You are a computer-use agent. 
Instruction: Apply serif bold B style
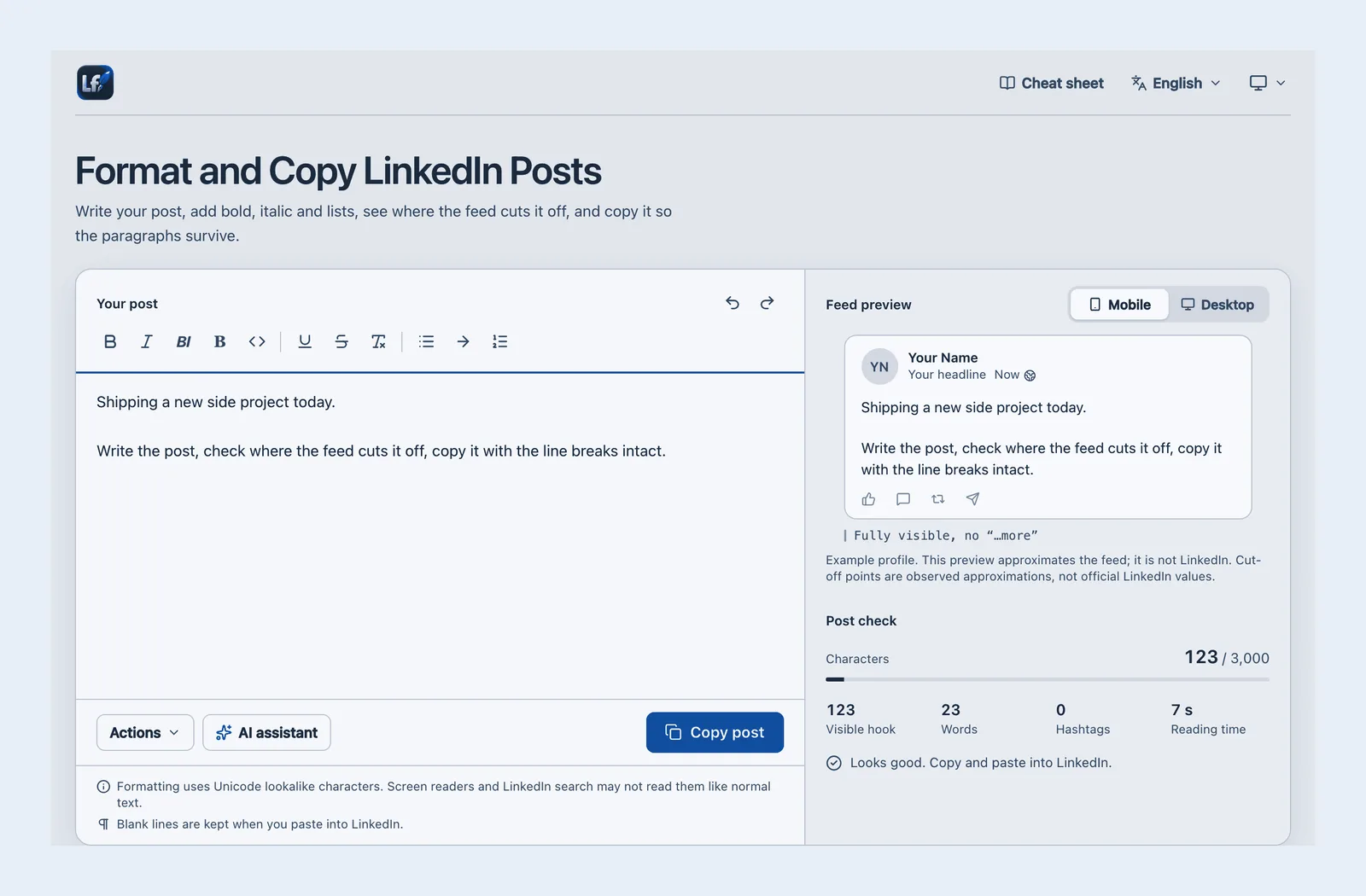[220, 341]
